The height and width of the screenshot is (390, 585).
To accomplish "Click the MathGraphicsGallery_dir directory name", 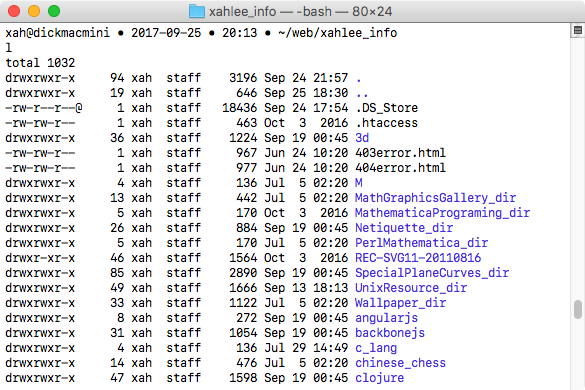I will pyautogui.click(x=435, y=198).
